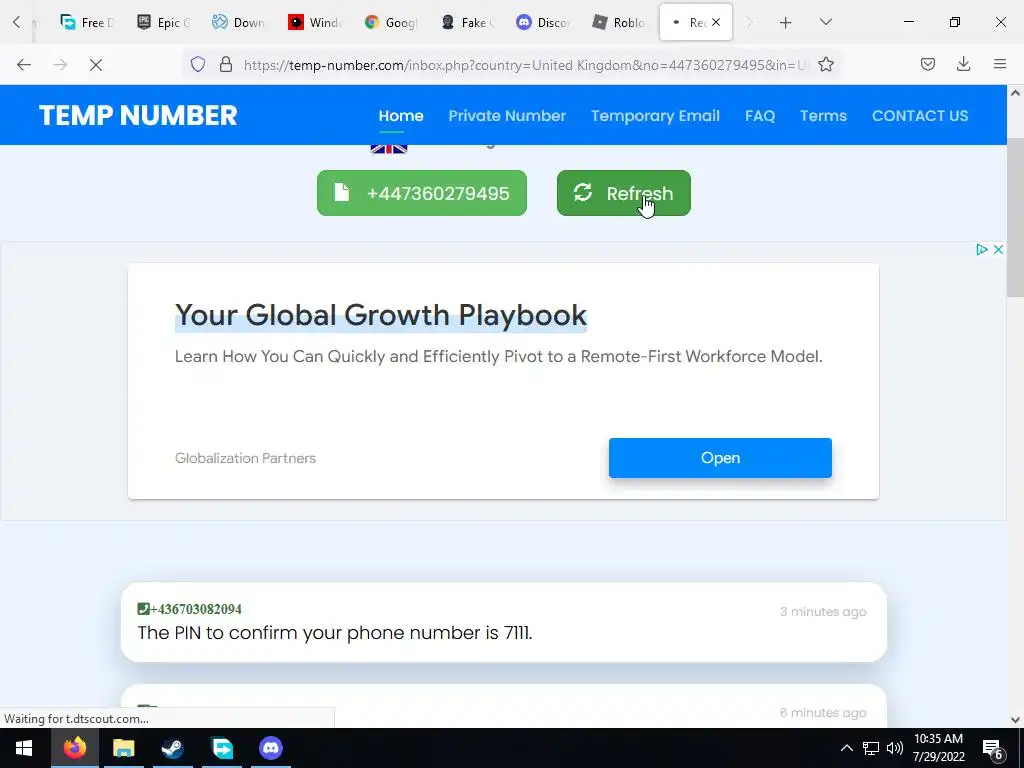This screenshot has height=768, width=1024.
Task: Open the FAQ menu item
Action: 760,116
